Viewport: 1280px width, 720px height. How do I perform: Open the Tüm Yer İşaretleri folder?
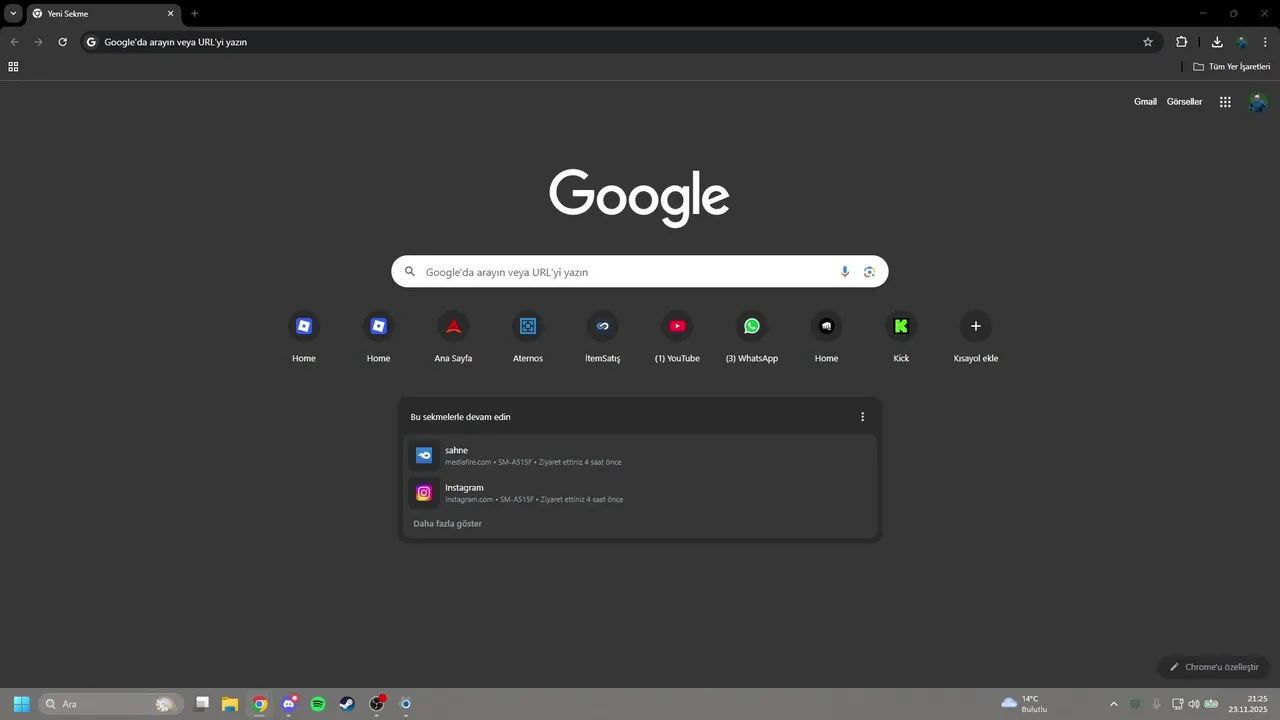(x=1231, y=67)
